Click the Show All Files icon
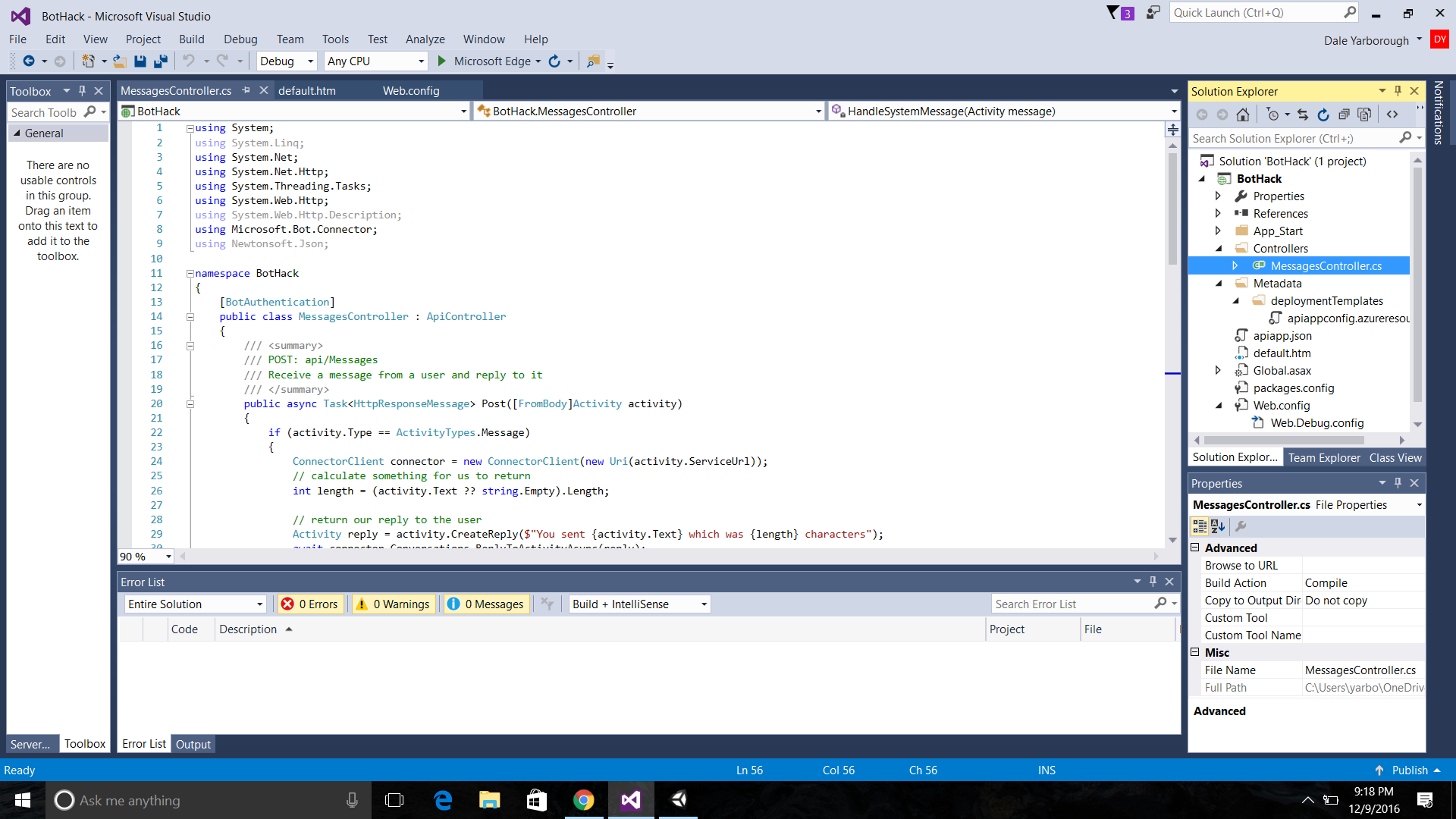This screenshot has width=1456, height=819. tap(1364, 115)
